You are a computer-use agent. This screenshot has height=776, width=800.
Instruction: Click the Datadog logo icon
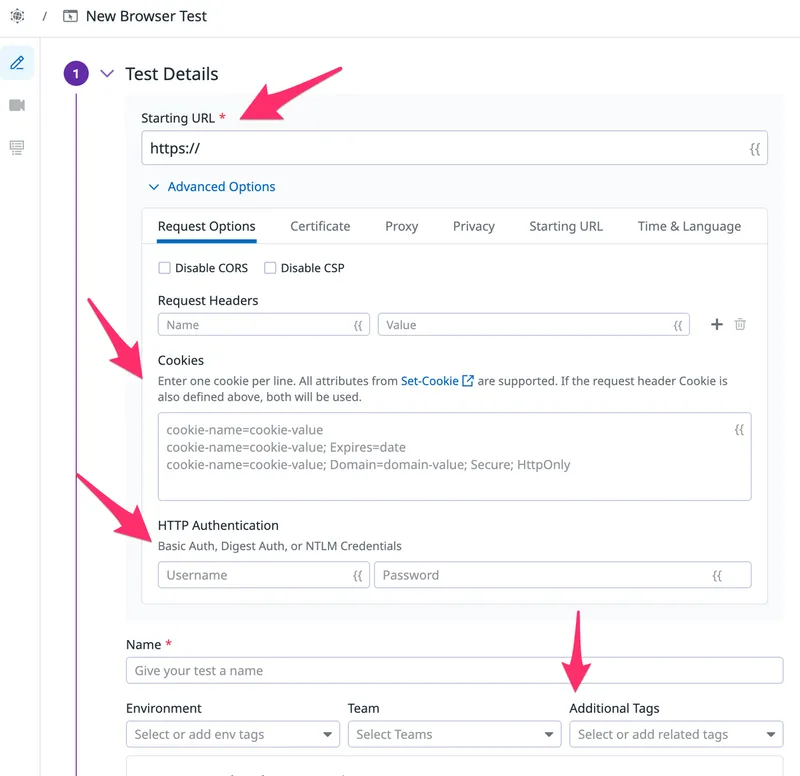pyautogui.click(x=17, y=16)
